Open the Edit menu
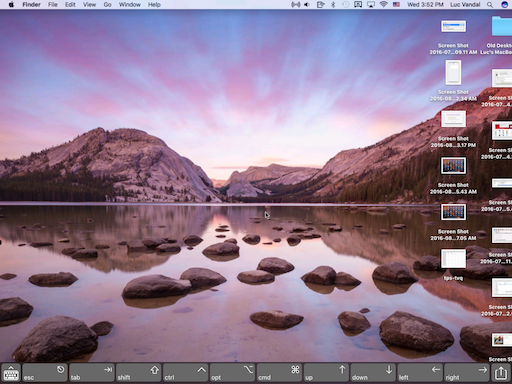 (x=70, y=5)
